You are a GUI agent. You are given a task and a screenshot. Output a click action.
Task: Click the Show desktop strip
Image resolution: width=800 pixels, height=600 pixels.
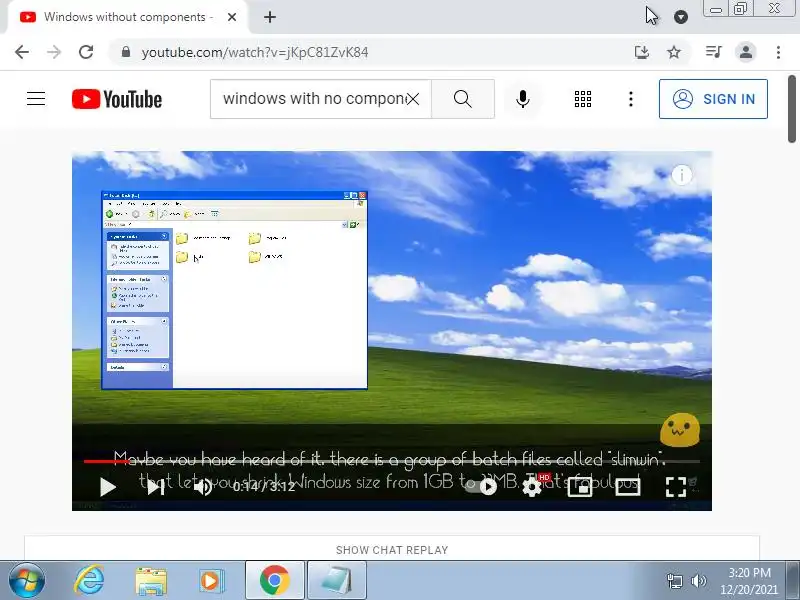coord(793,581)
